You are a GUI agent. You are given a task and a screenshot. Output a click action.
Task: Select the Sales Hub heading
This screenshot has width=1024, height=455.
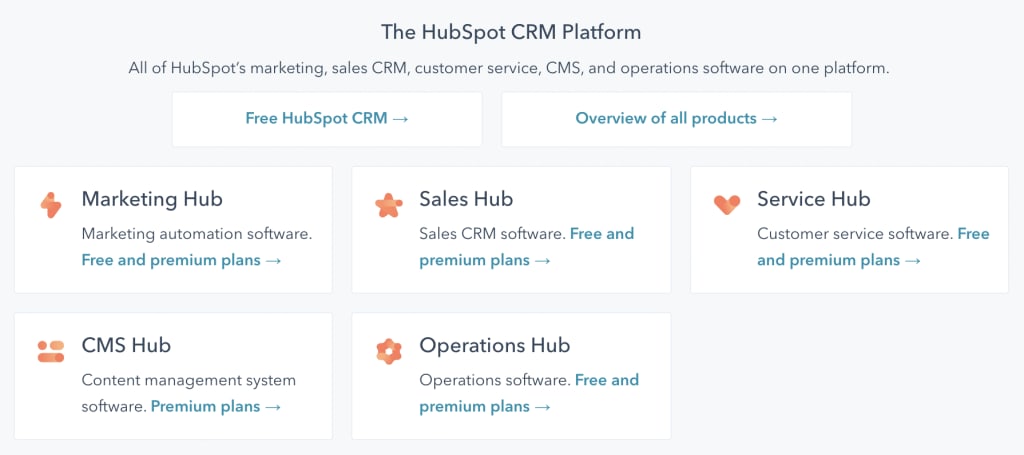pos(466,199)
